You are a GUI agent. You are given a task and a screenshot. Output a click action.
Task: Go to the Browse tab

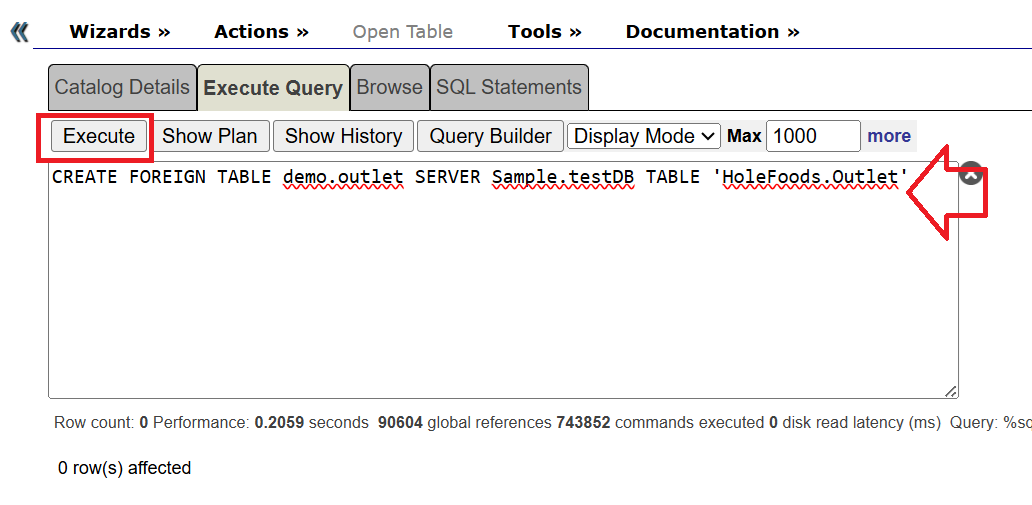point(389,88)
